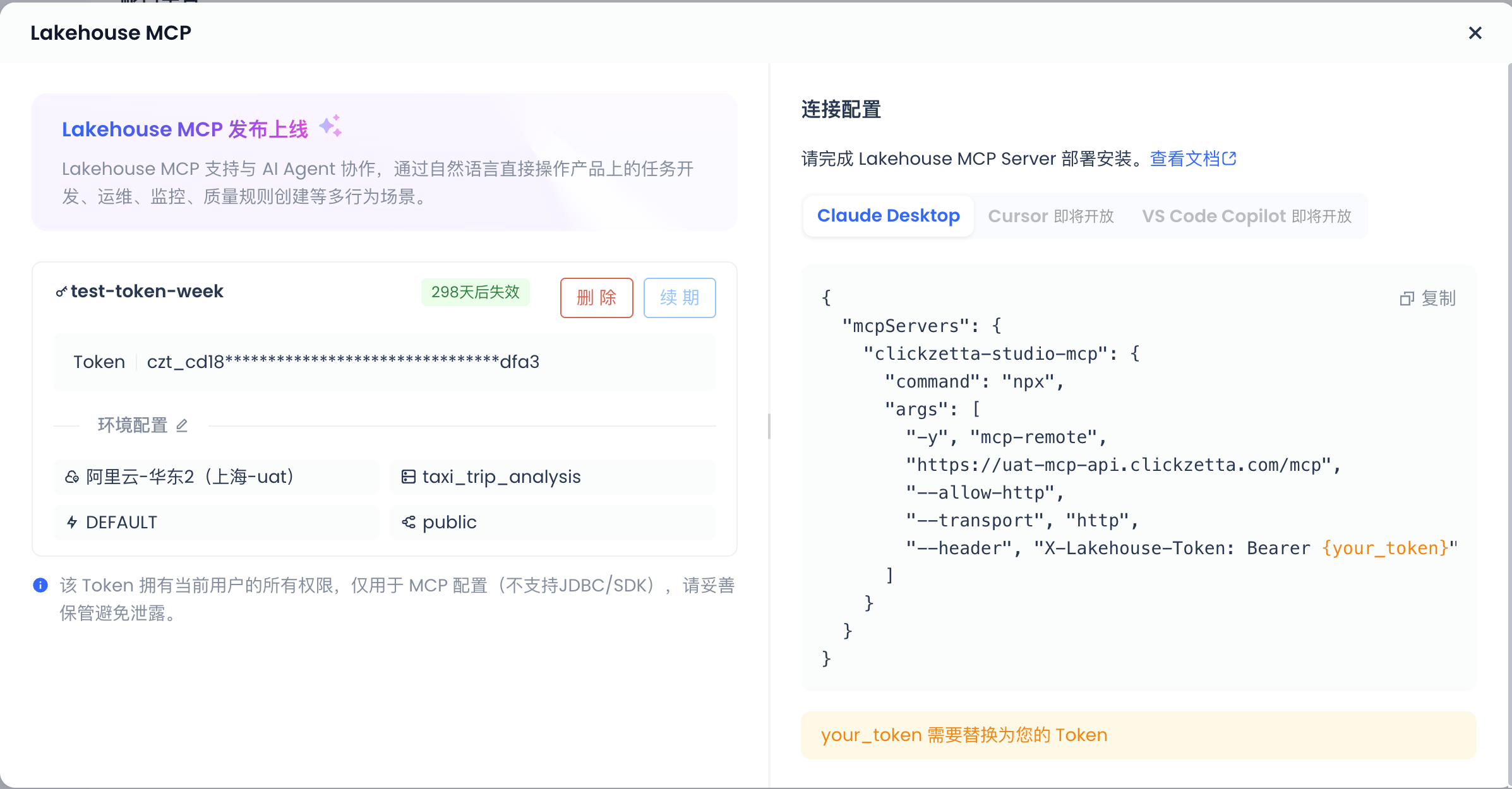Click the sparkle icon after 发布上线
1512x789 pixels.
point(330,126)
